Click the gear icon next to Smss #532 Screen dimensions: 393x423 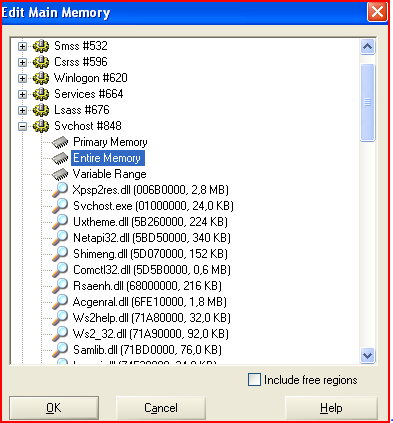point(41,46)
